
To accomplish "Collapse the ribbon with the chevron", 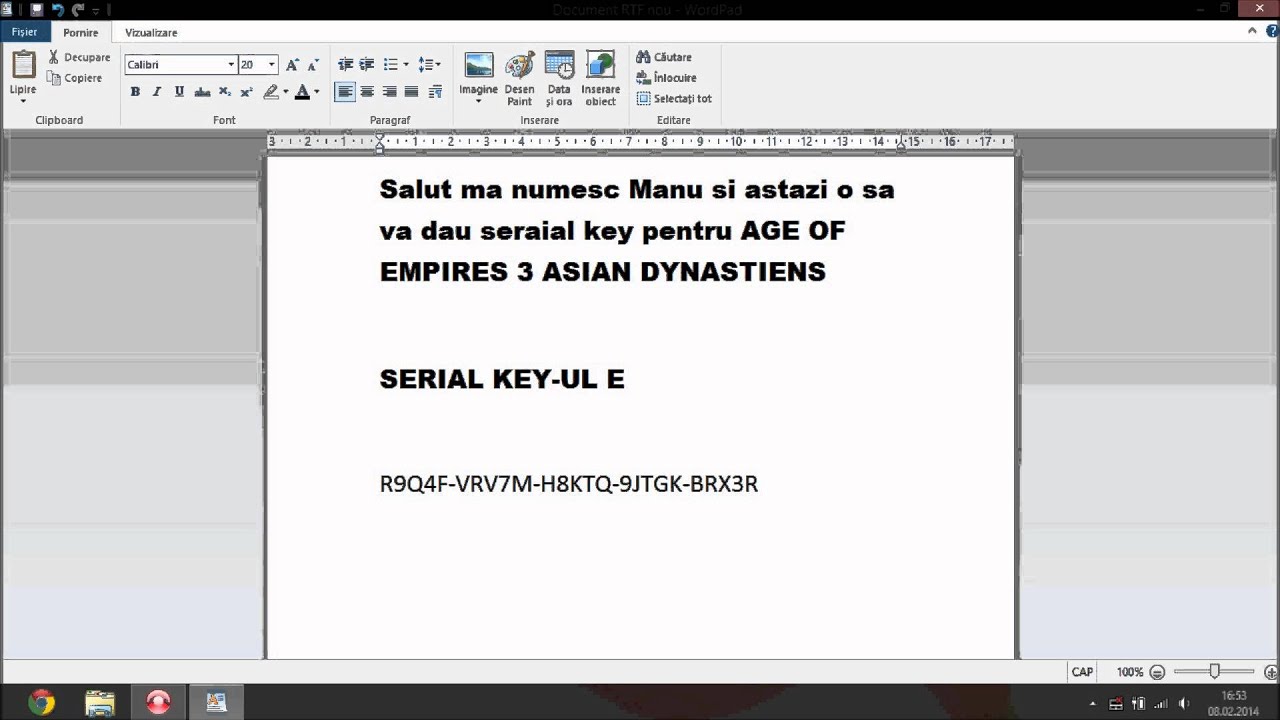I will tap(1254, 31).
